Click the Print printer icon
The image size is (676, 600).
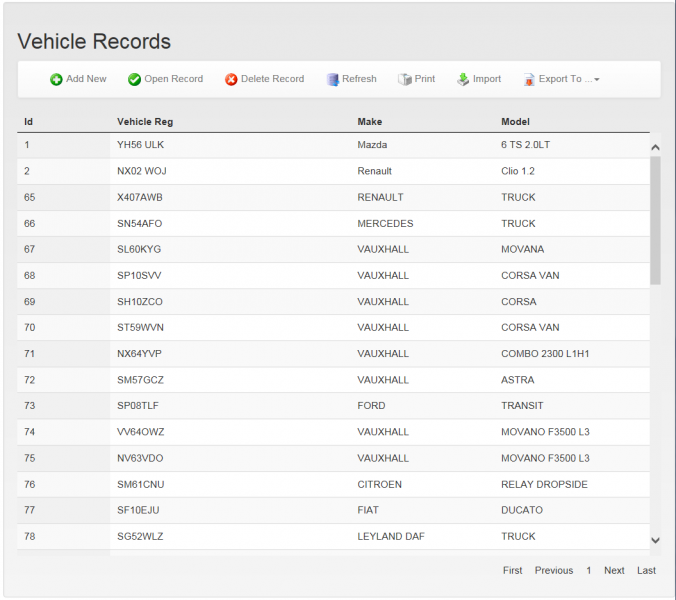[x=405, y=79]
